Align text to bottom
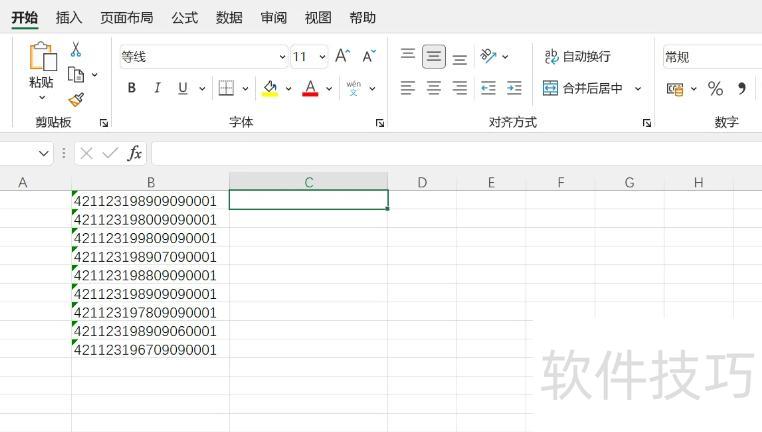 459,59
